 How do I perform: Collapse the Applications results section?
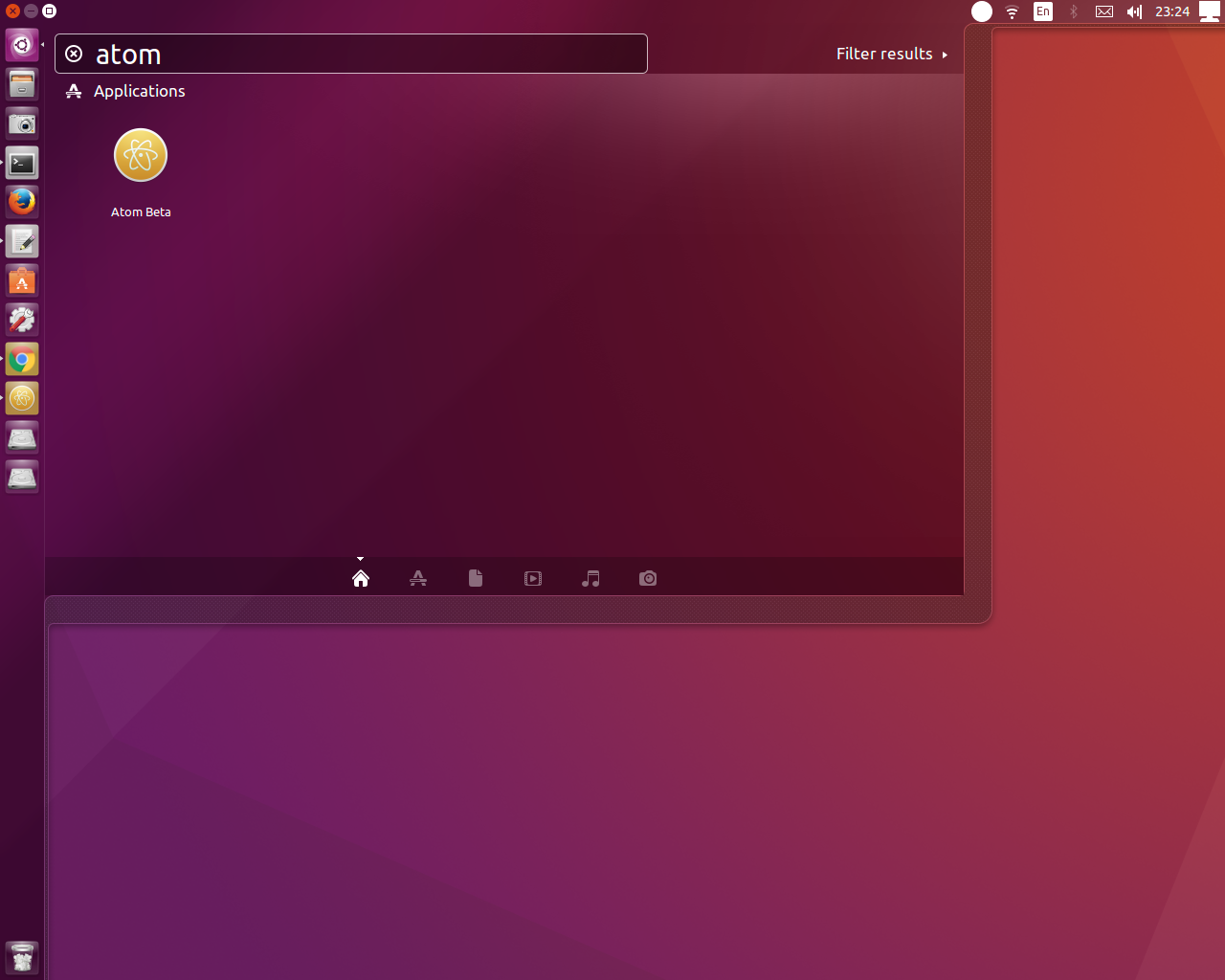pyautogui.click(x=125, y=91)
